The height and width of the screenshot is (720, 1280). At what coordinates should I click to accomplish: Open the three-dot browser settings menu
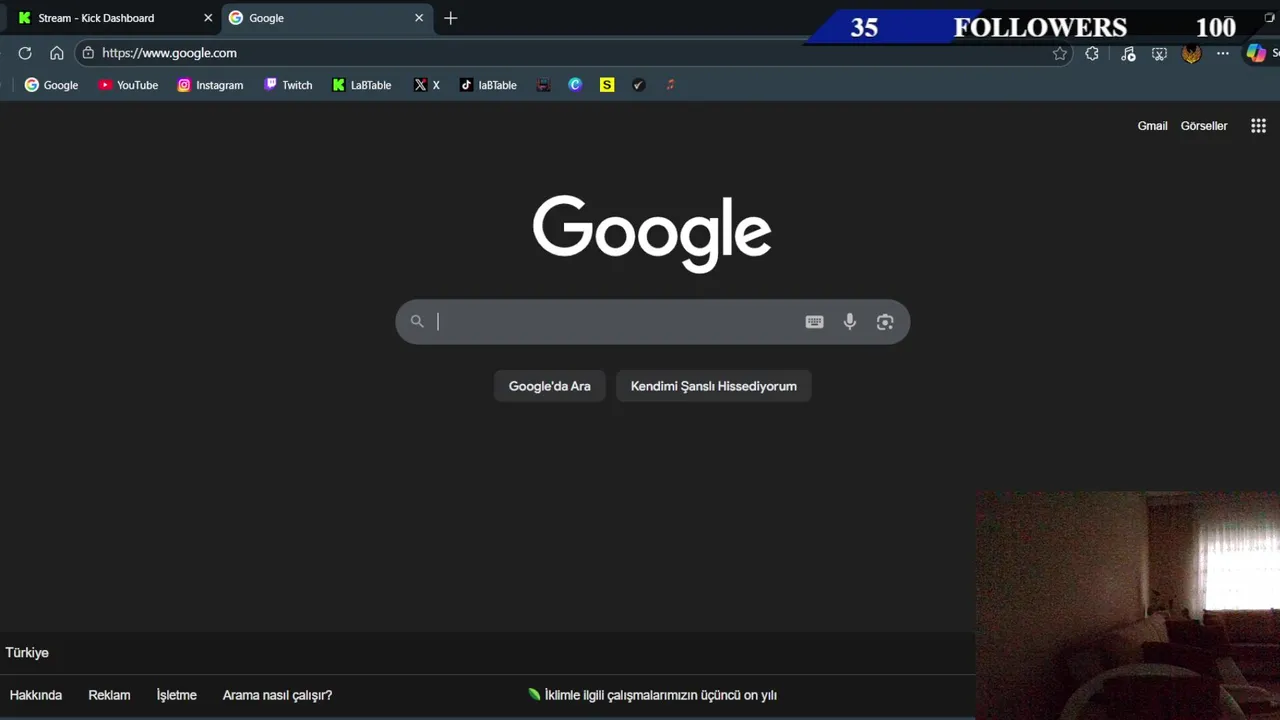(1223, 54)
